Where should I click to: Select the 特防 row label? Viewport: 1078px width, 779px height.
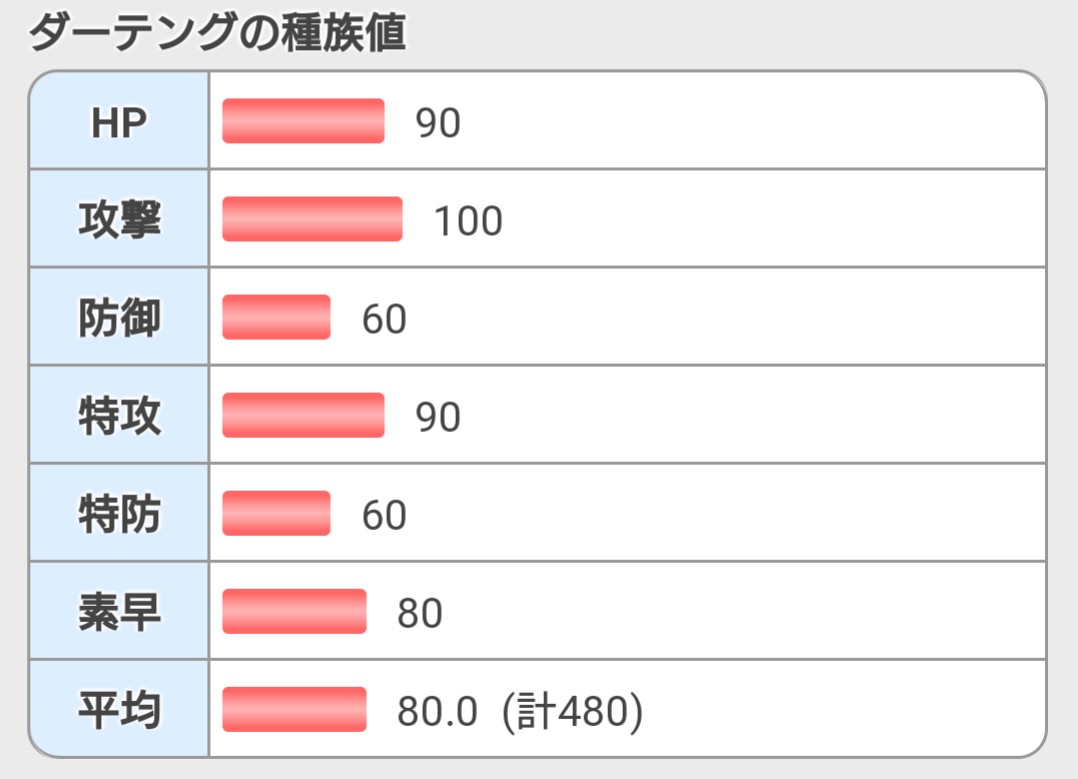119,514
